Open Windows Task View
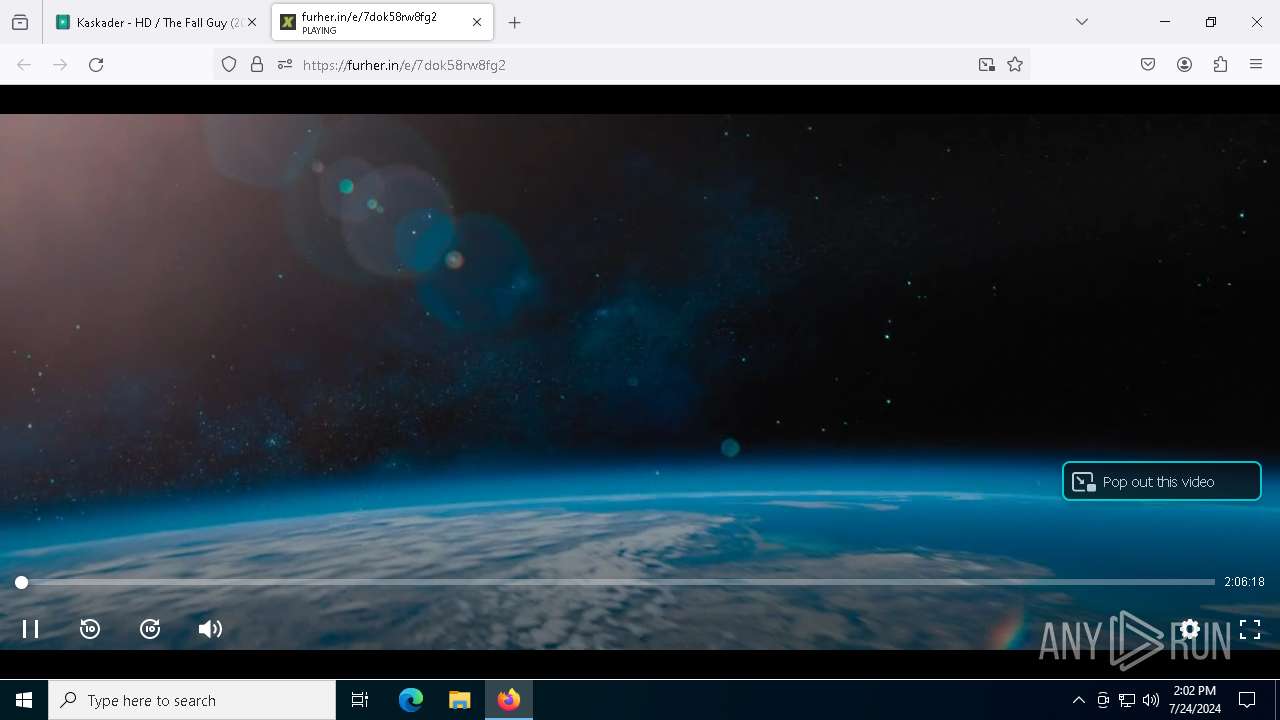Viewport: 1280px width, 720px height. coord(360,700)
